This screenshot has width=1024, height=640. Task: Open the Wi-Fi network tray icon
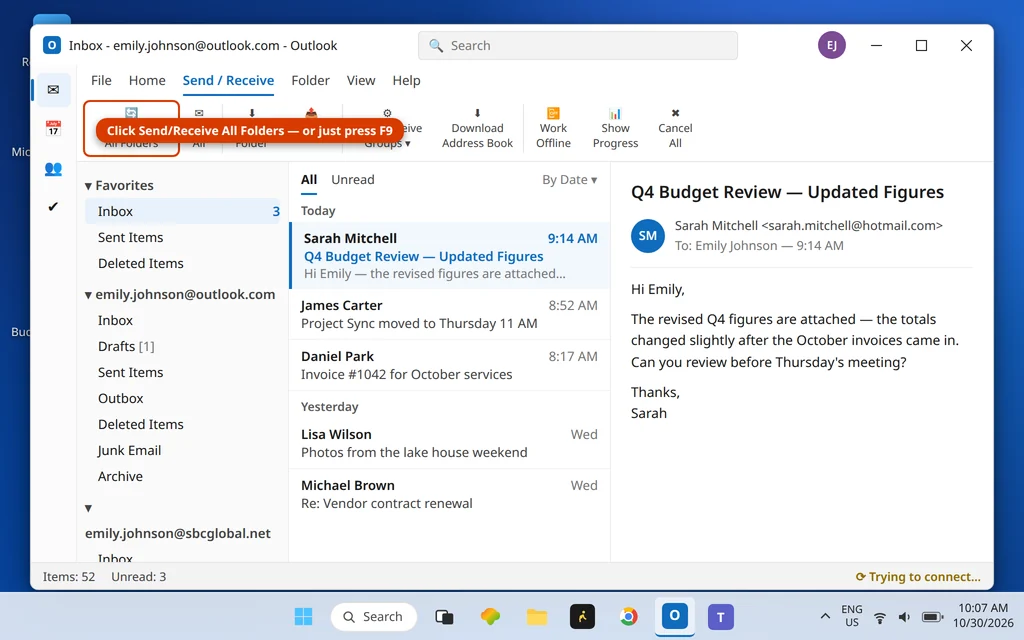coord(880,617)
